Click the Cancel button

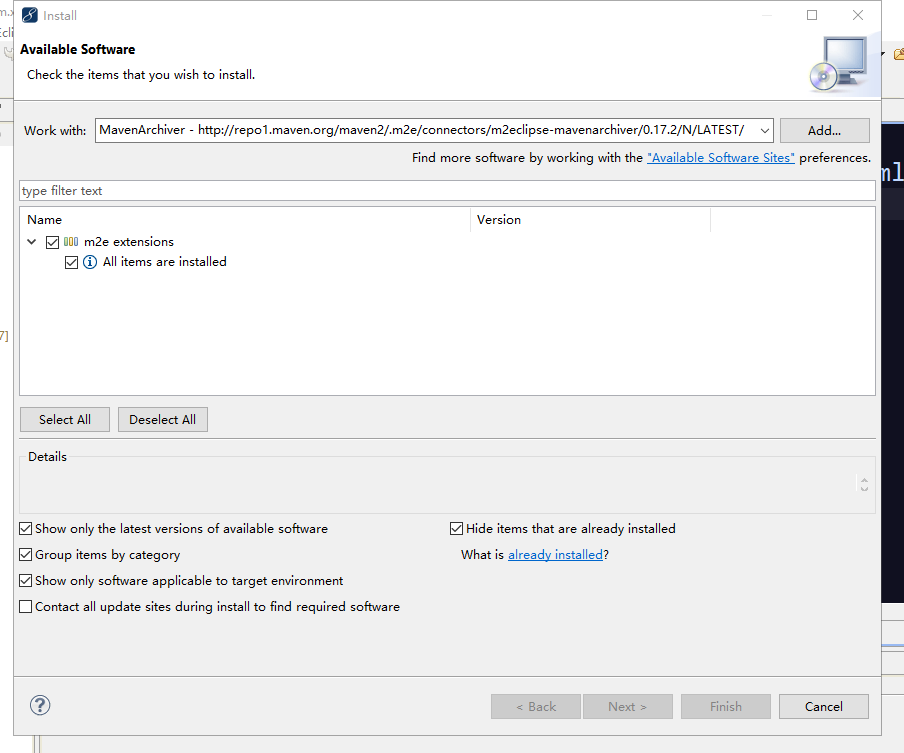pyautogui.click(x=823, y=706)
